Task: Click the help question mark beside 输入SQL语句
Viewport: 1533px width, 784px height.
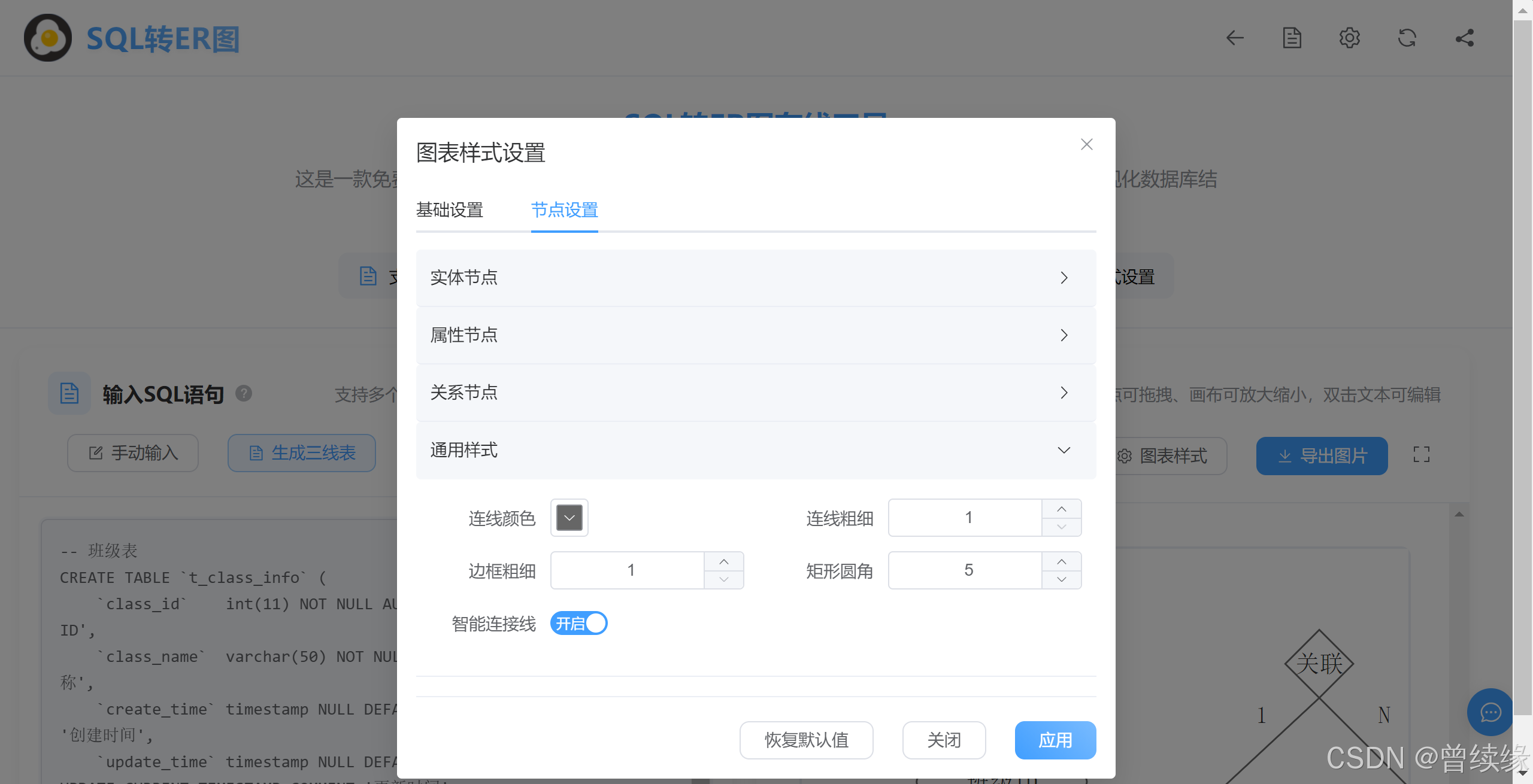Action: point(244,393)
